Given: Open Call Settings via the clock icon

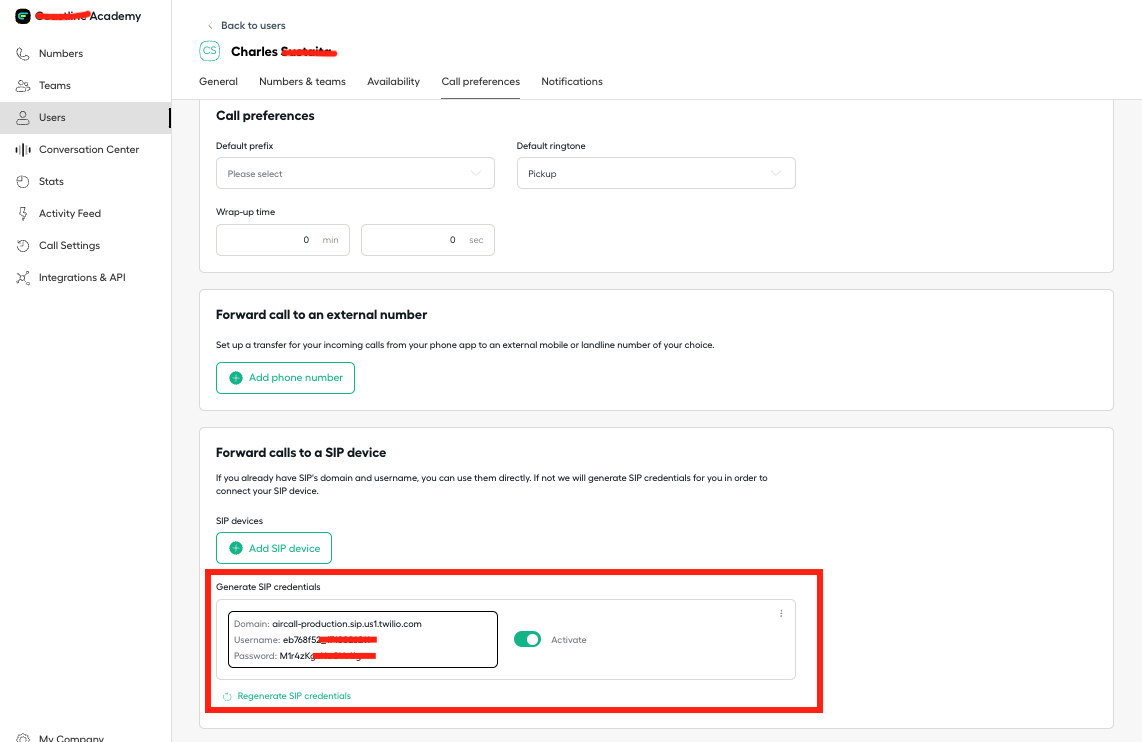Looking at the screenshot, I should (x=23, y=246).
